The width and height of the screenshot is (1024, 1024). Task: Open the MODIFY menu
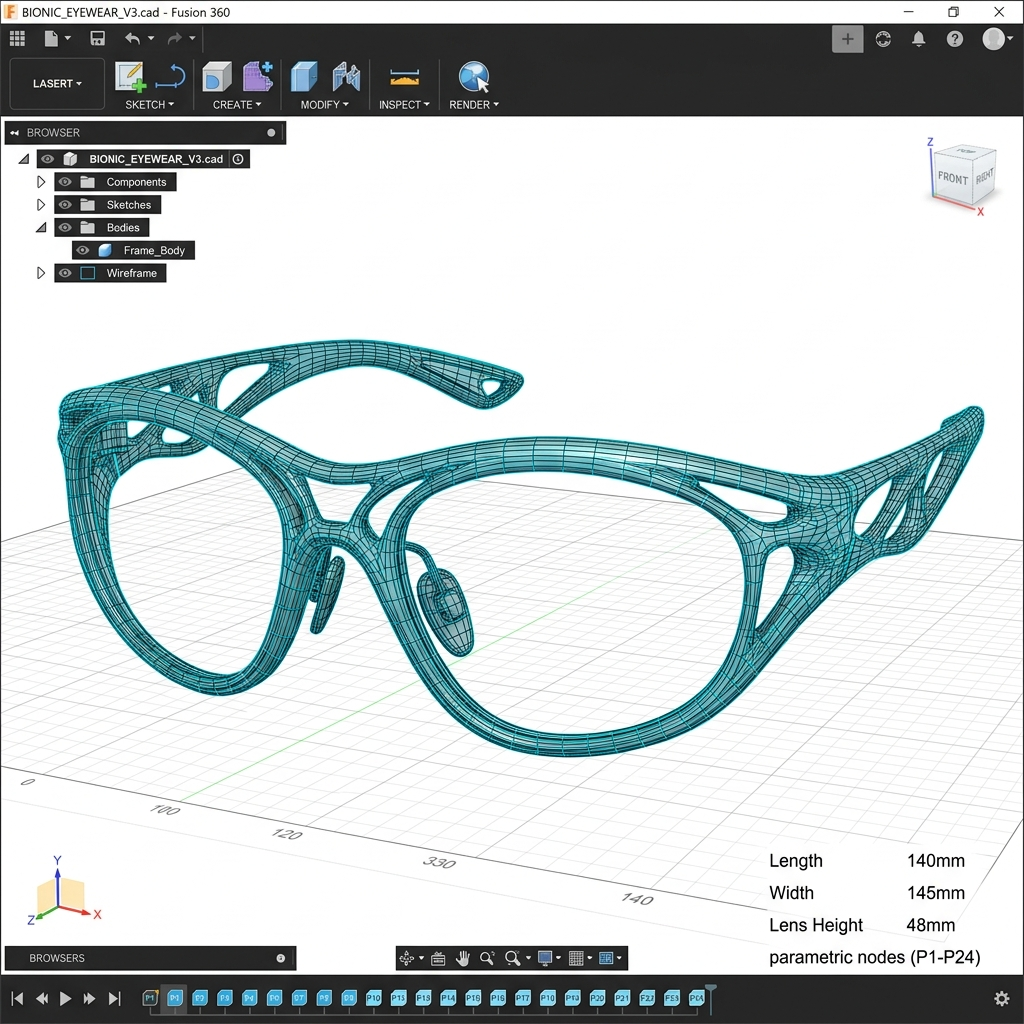tap(325, 104)
